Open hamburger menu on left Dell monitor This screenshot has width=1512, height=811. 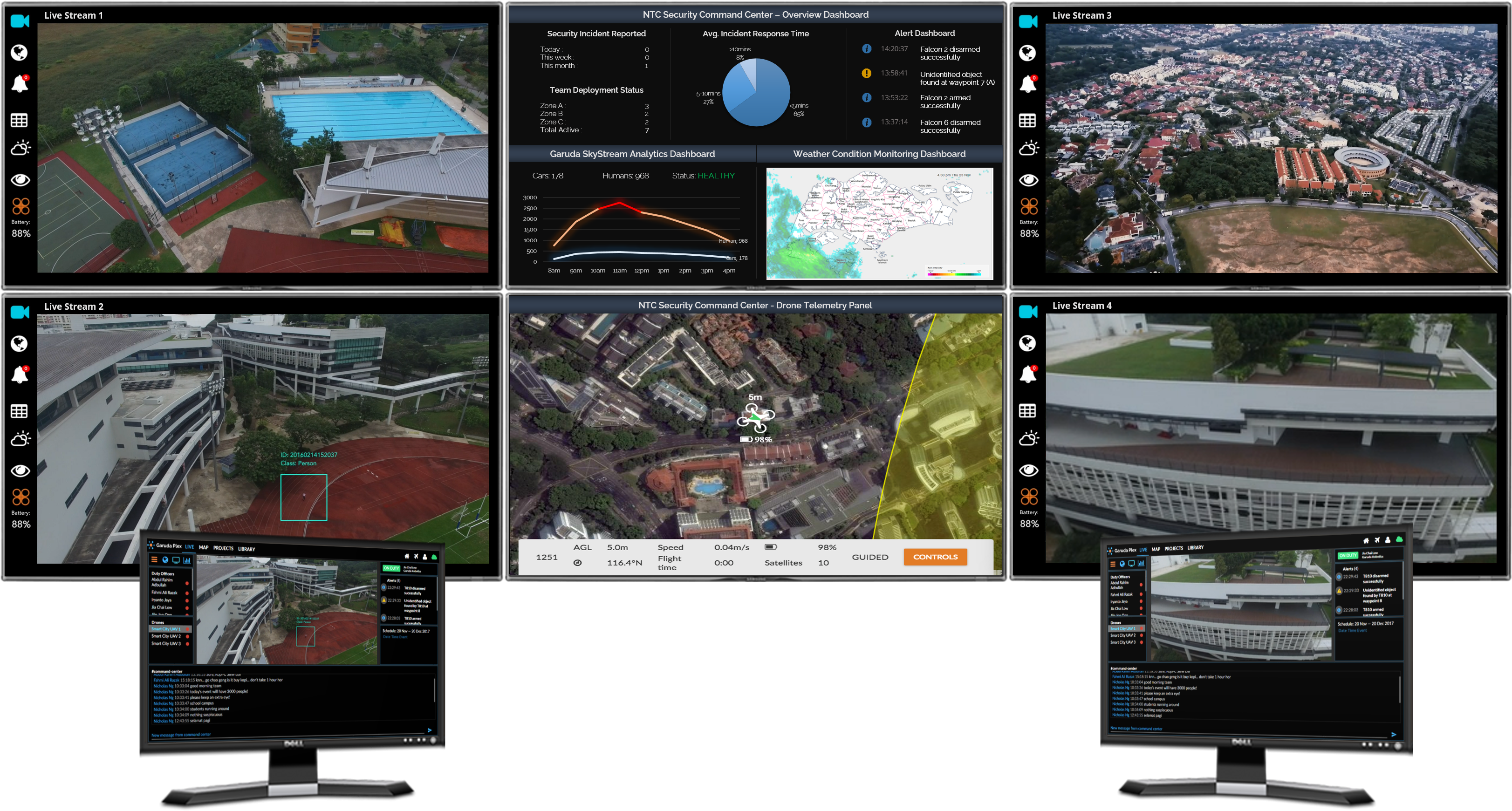pos(154,560)
